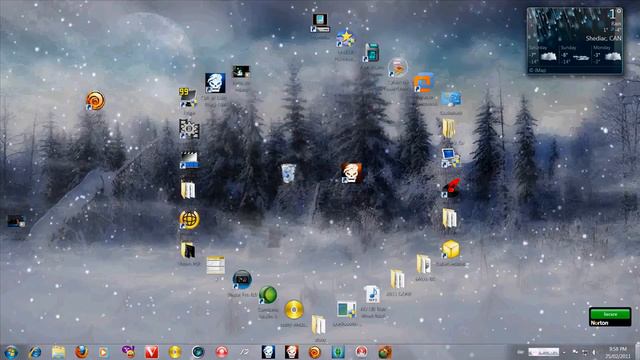Open the folder with picture thumbnail

click(423, 264)
